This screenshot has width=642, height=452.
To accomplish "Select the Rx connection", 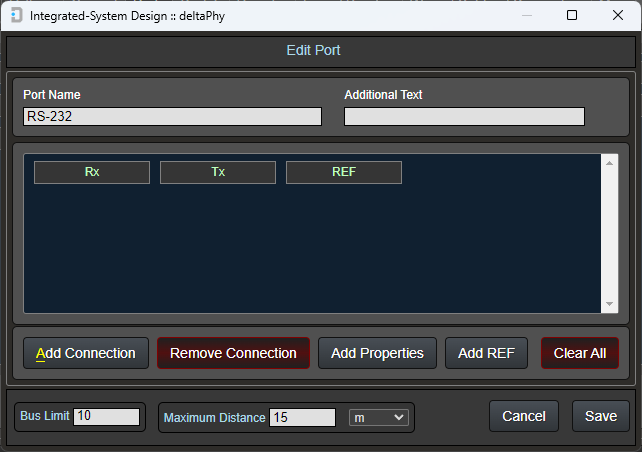I will click(x=92, y=172).
